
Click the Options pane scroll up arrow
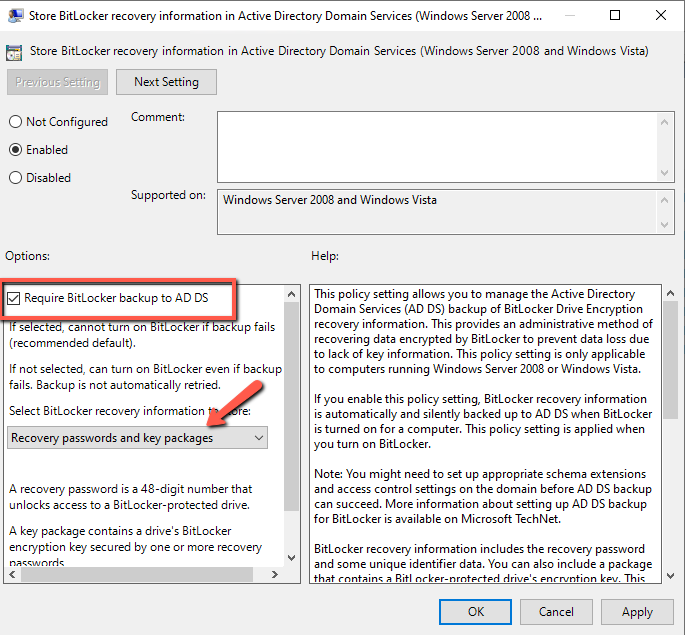(x=292, y=294)
